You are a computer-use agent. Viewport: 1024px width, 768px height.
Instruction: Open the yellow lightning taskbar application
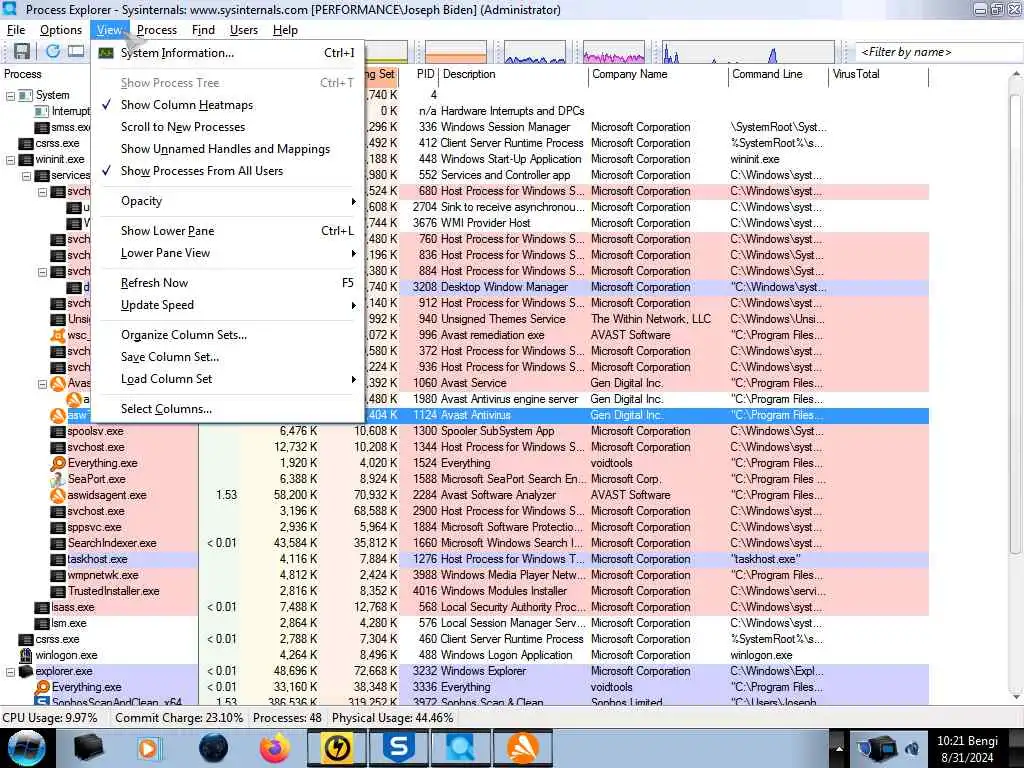336,748
